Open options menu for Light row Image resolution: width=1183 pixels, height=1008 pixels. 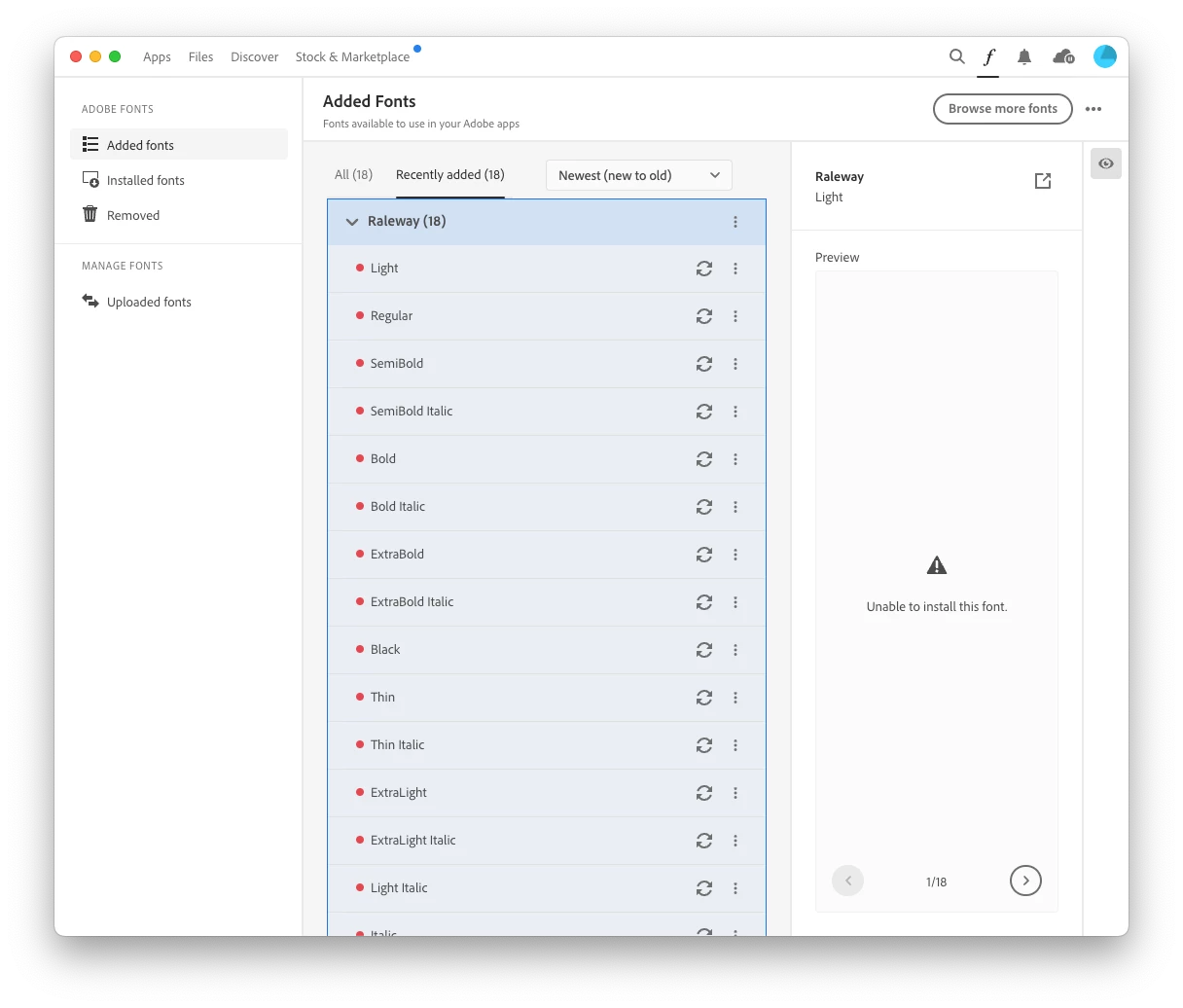pyautogui.click(x=735, y=269)
